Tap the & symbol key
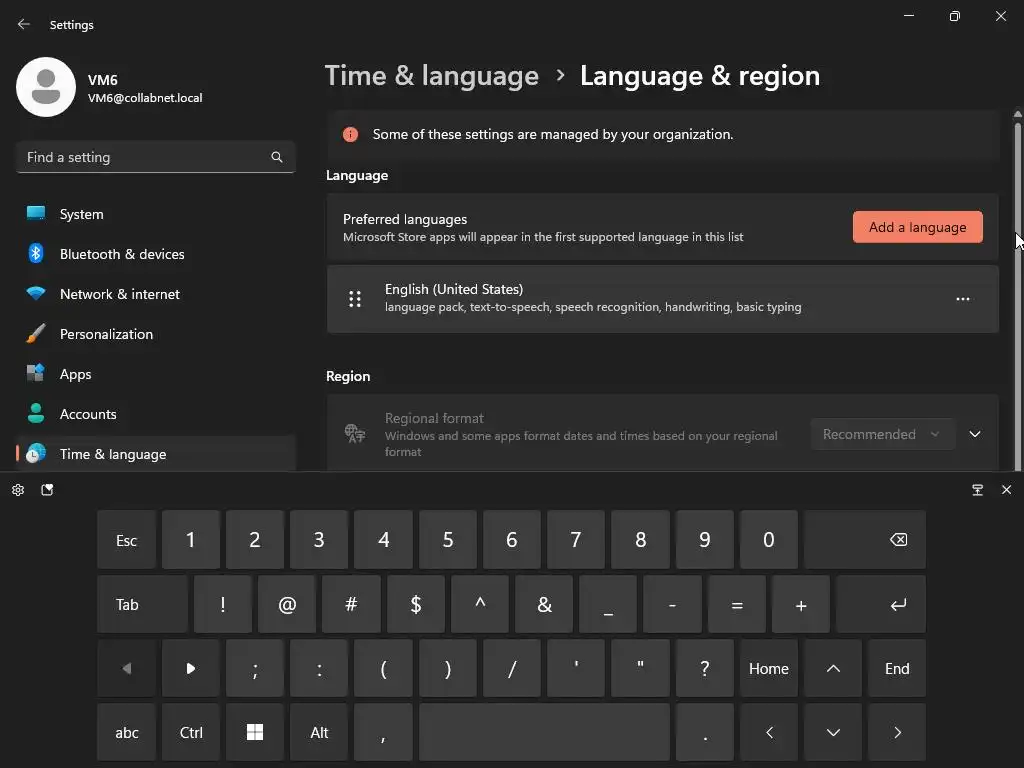The width and height of the screenshot is (1024, 768). point(544,605)
